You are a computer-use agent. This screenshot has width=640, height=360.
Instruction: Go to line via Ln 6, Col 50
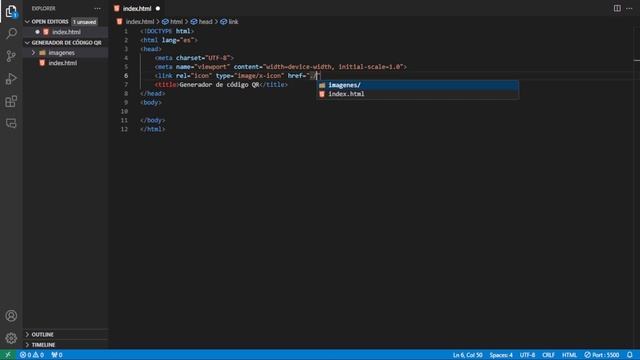(x=467, y=355)
